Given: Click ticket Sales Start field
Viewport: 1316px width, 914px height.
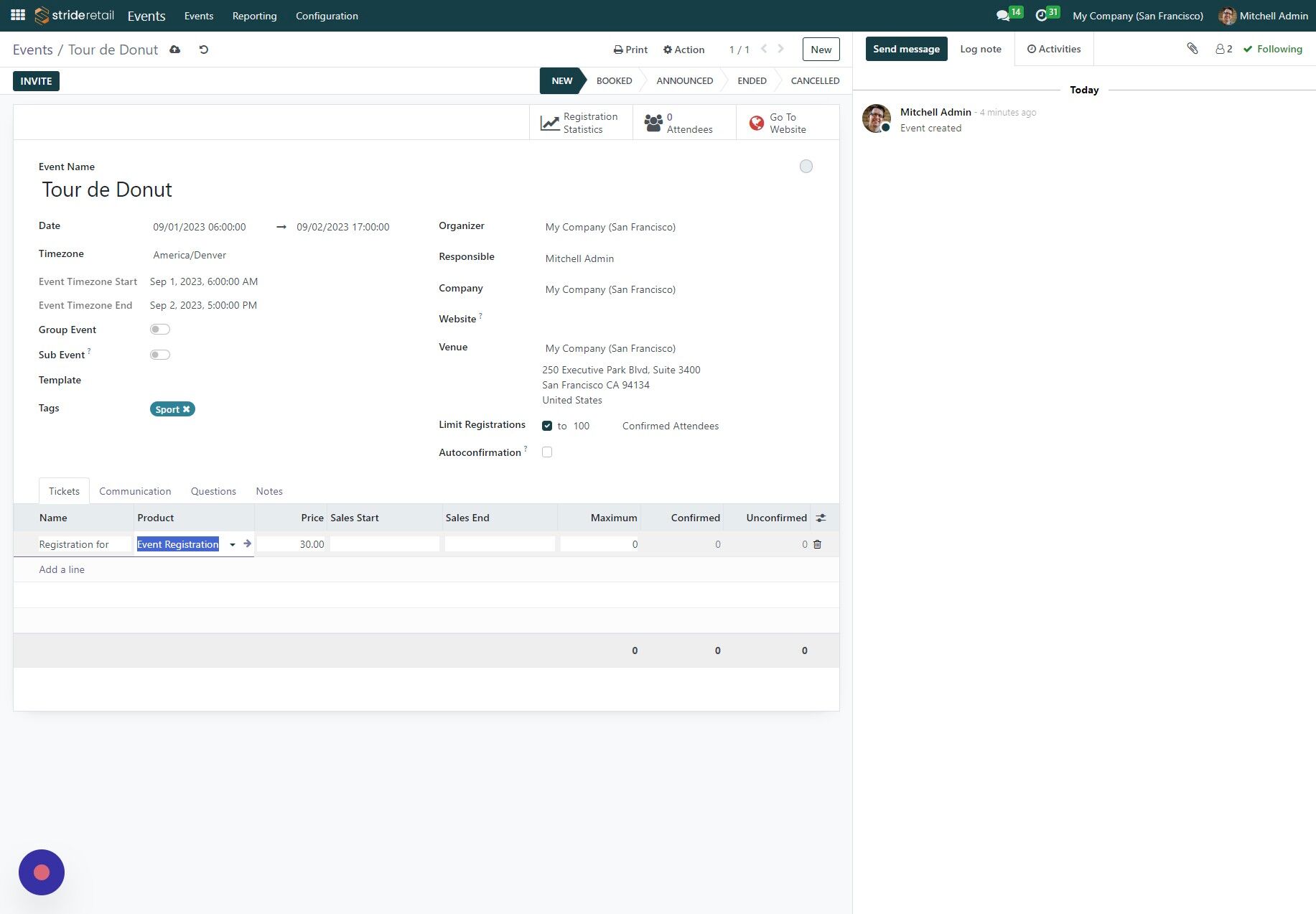Looking at the screenshot, I should pos(385,544).
